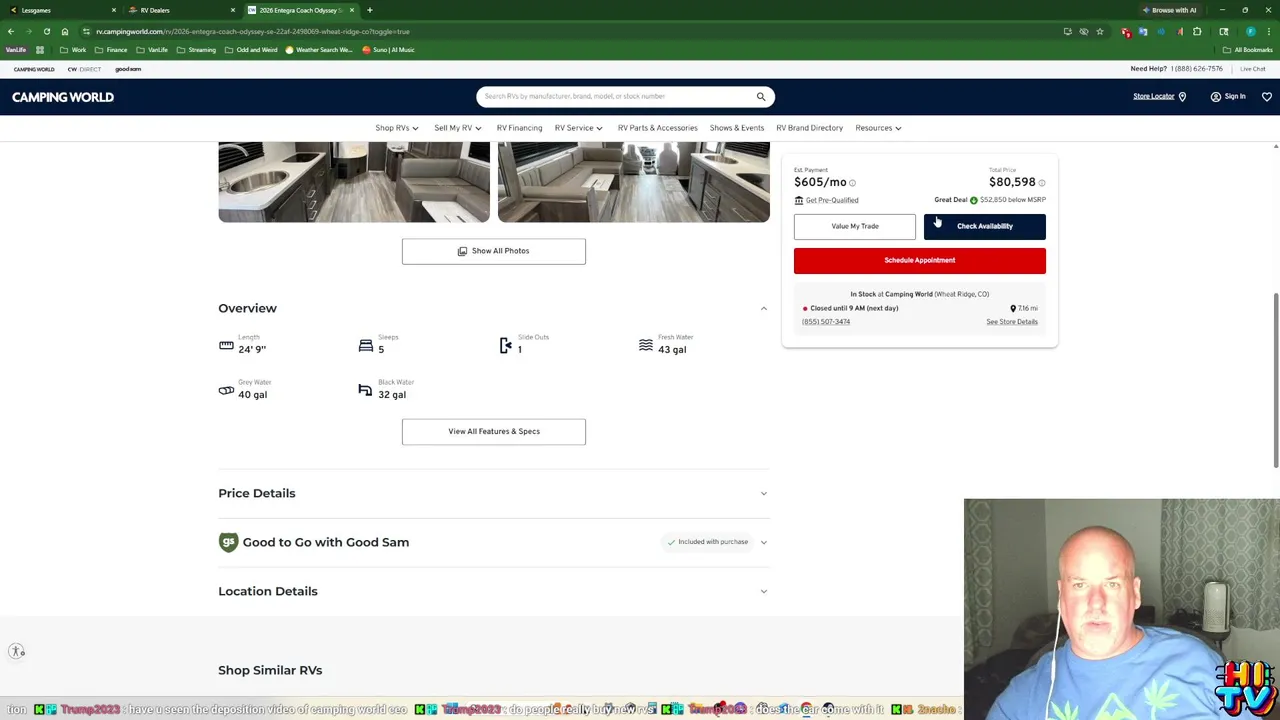This screenshot has width=1280, height=720.
Task: Open the kitchen sink interior photo
Action: coord(354,181)
